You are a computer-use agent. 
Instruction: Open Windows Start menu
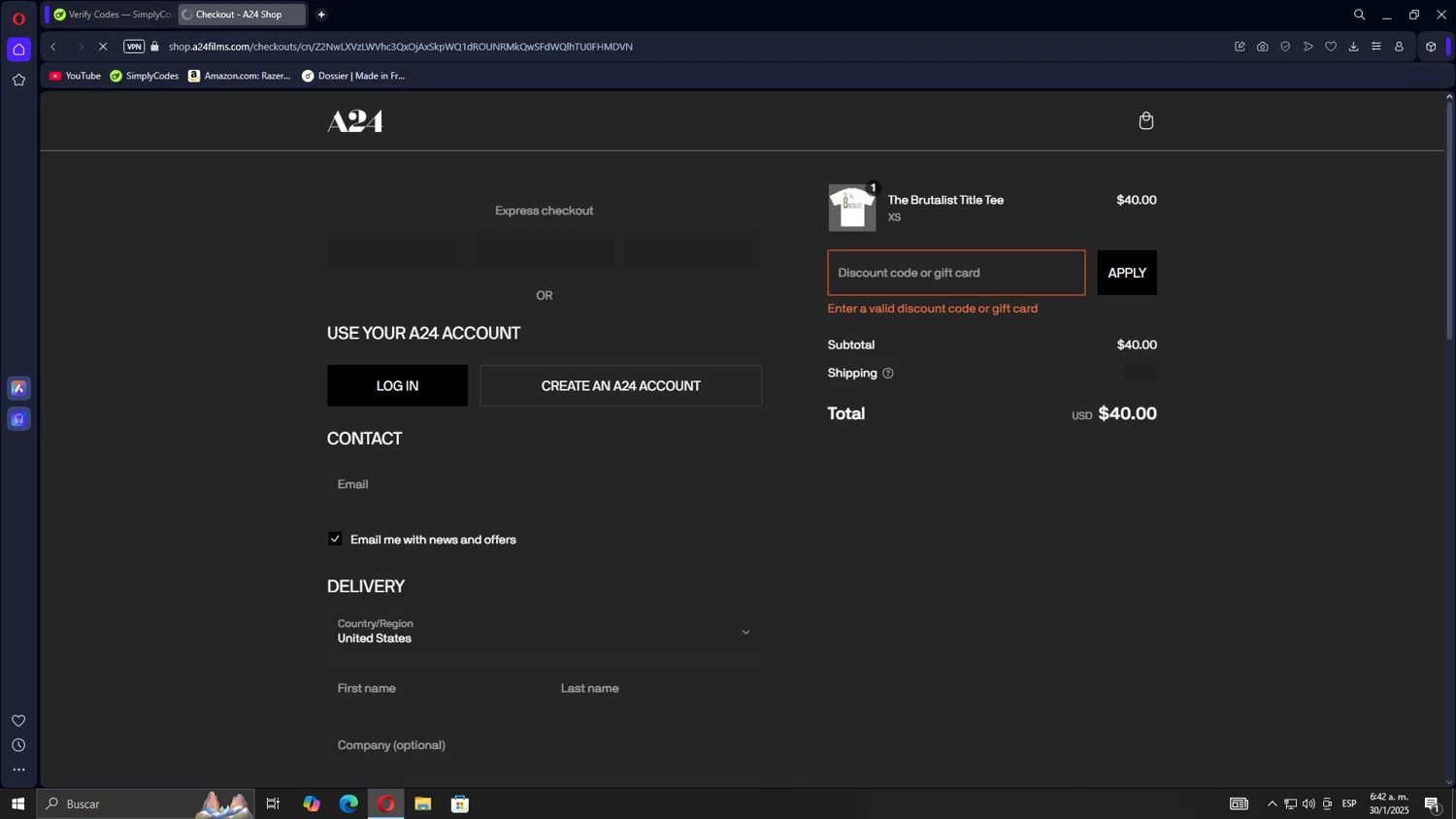click(17, 803)
